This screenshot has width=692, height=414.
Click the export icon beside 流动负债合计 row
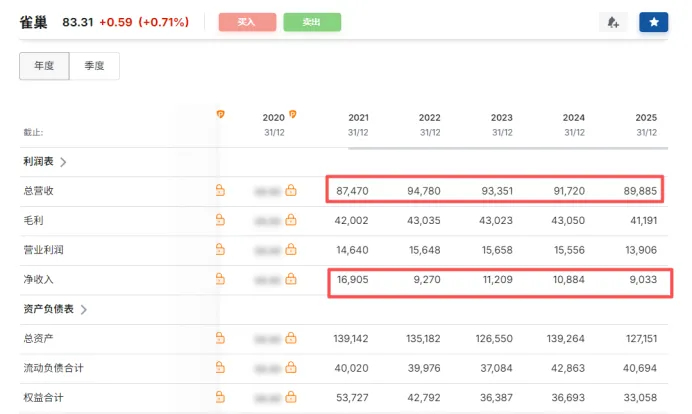[x=220, y=369]
